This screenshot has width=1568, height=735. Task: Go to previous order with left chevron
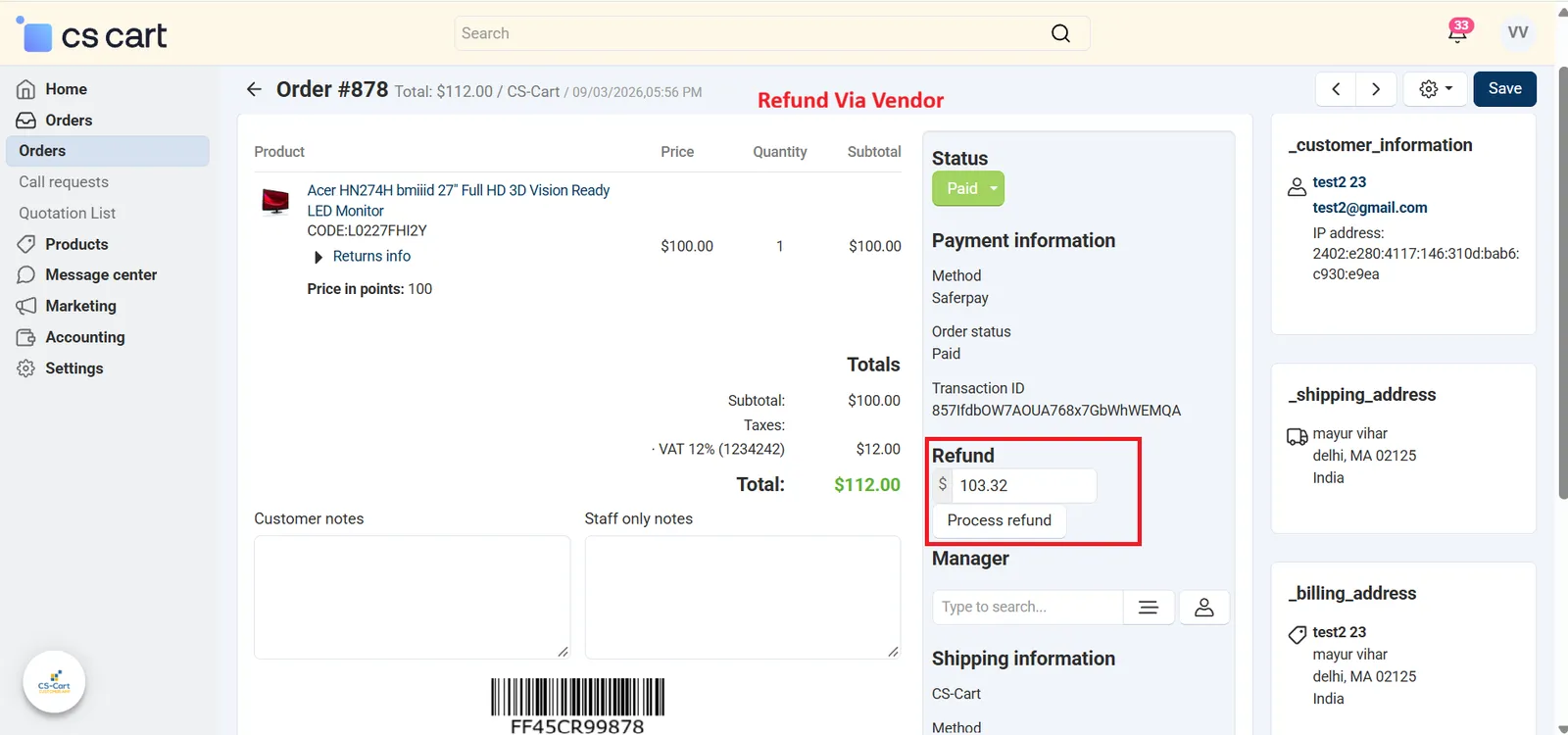pos(1336,89)
